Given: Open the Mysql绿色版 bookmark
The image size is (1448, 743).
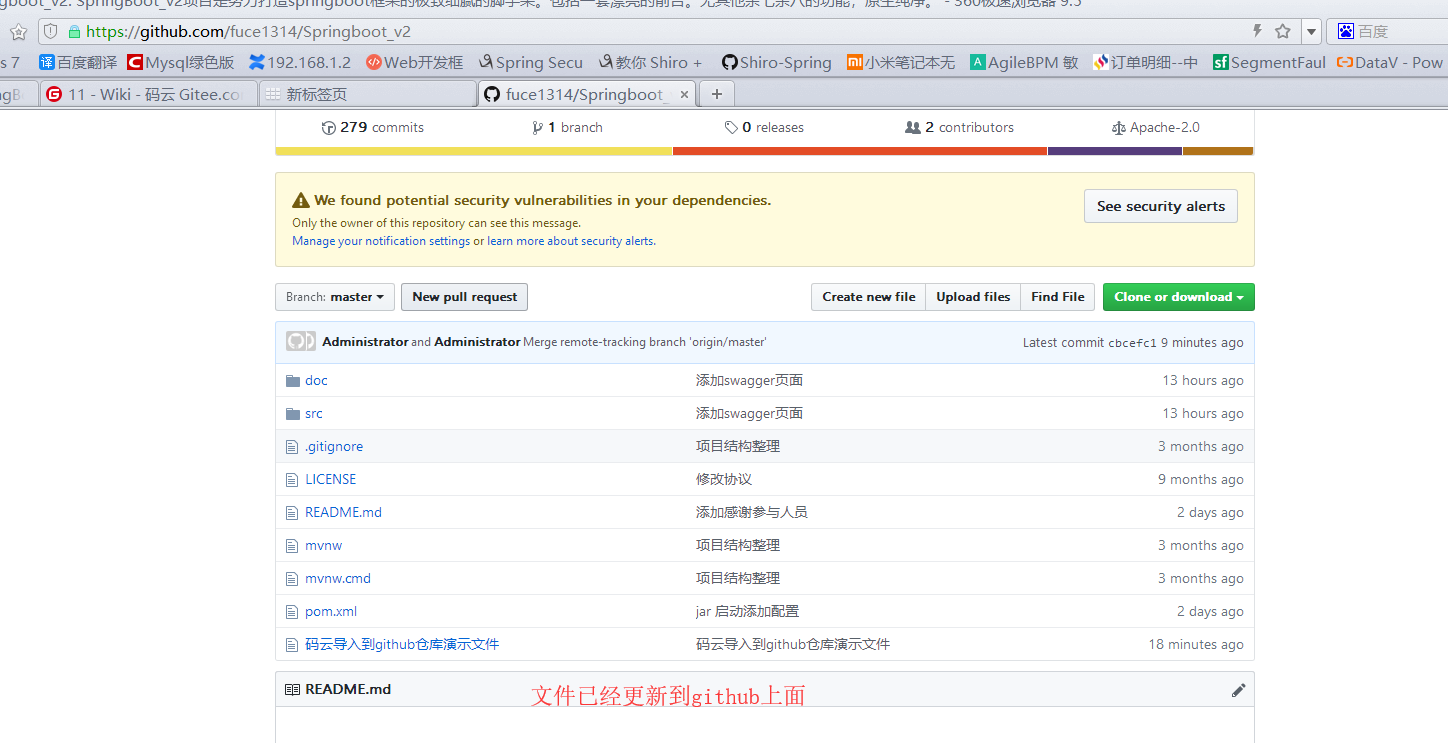Looking at the screenshot, I should [181, 62].
